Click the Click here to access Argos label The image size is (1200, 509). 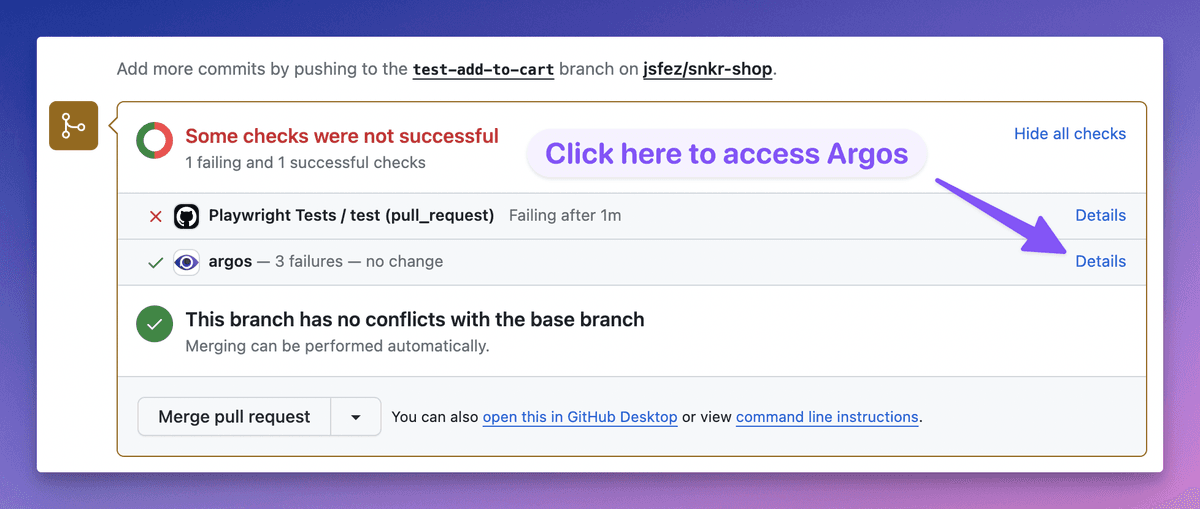pyautogui.click(x=726, y=154)
